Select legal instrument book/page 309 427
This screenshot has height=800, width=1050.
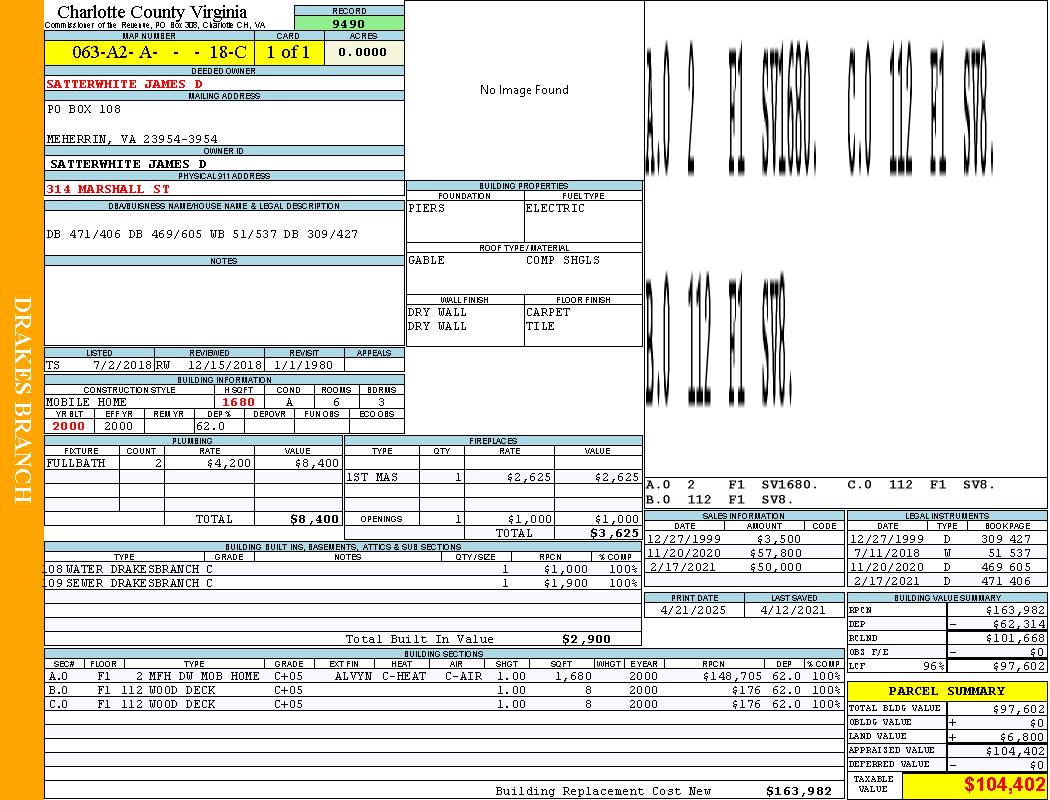point(1006,540)
